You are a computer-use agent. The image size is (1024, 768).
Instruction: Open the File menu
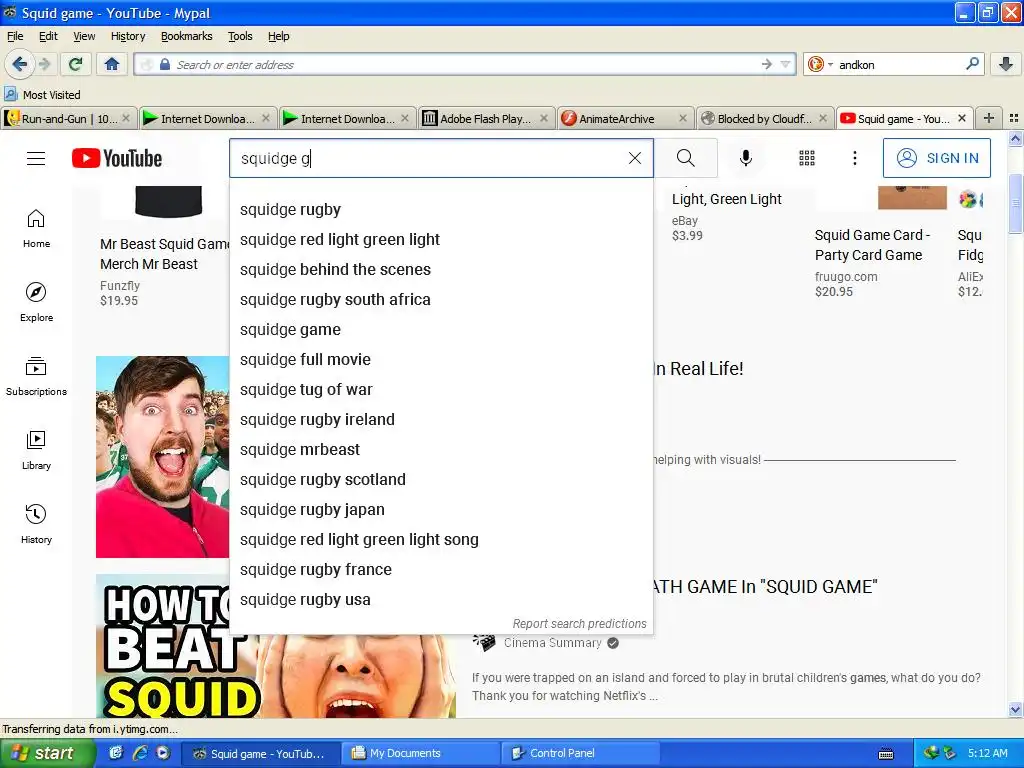click(x=15, y=36)
